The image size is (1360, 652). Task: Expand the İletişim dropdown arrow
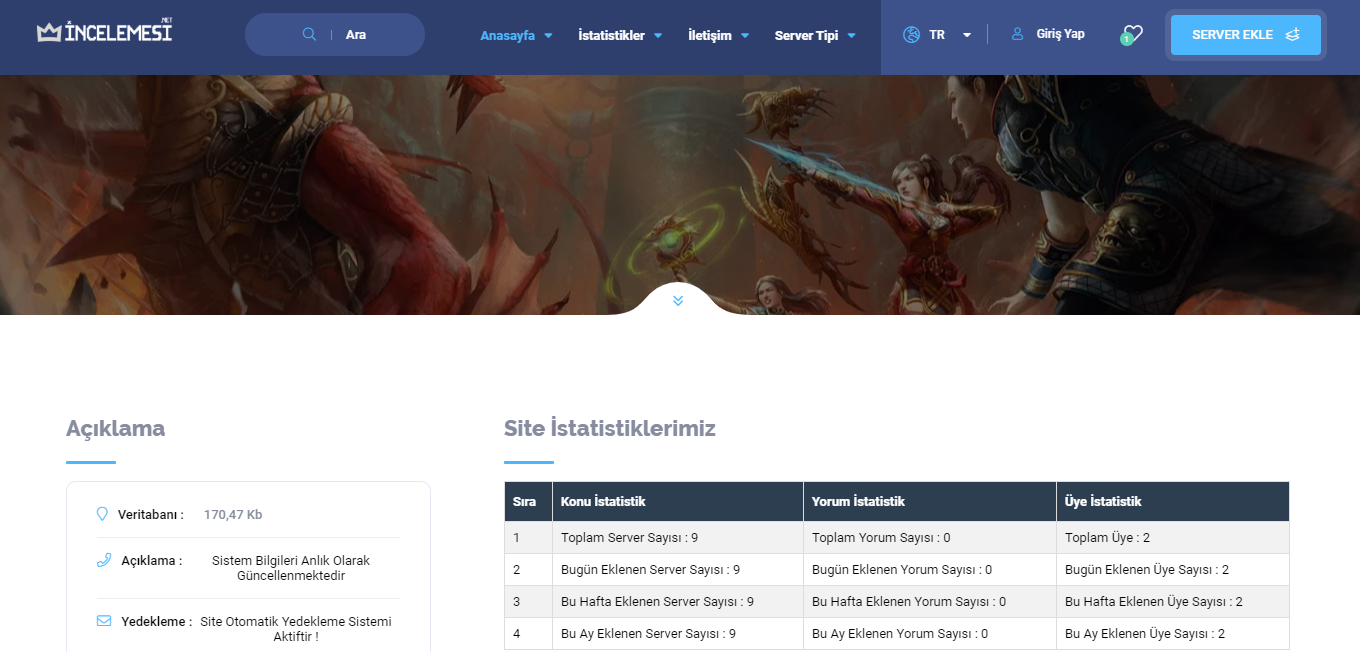745,35
